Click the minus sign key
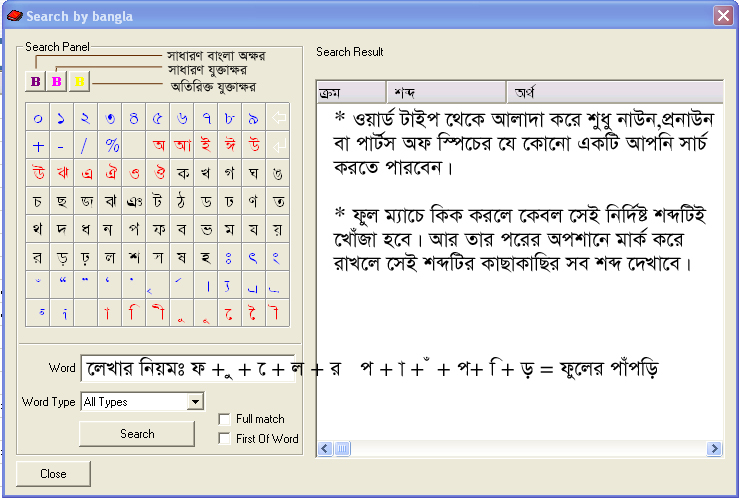Screen dimensions: 739x498 (x=62, y=145)
